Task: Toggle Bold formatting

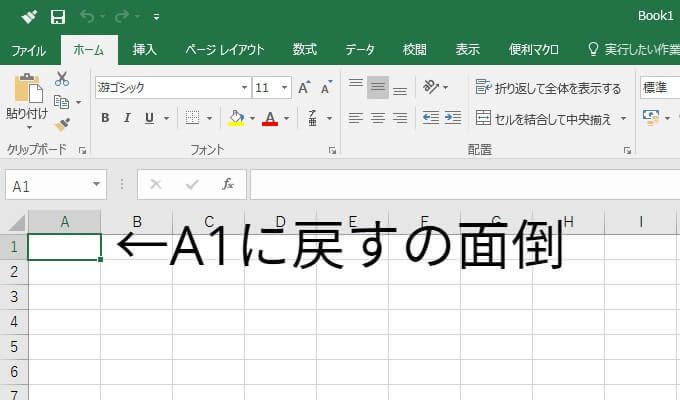Action: tap(105, 118)
